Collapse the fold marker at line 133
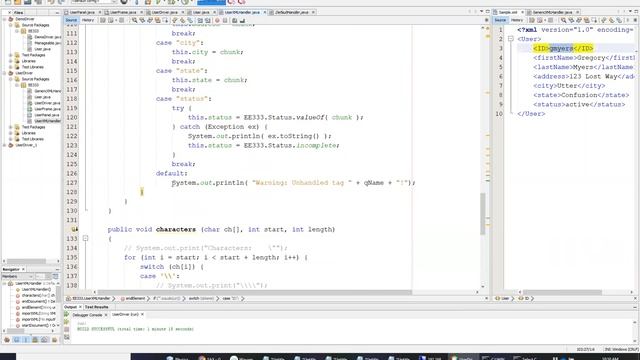640x360 pixels. [85, 238]
